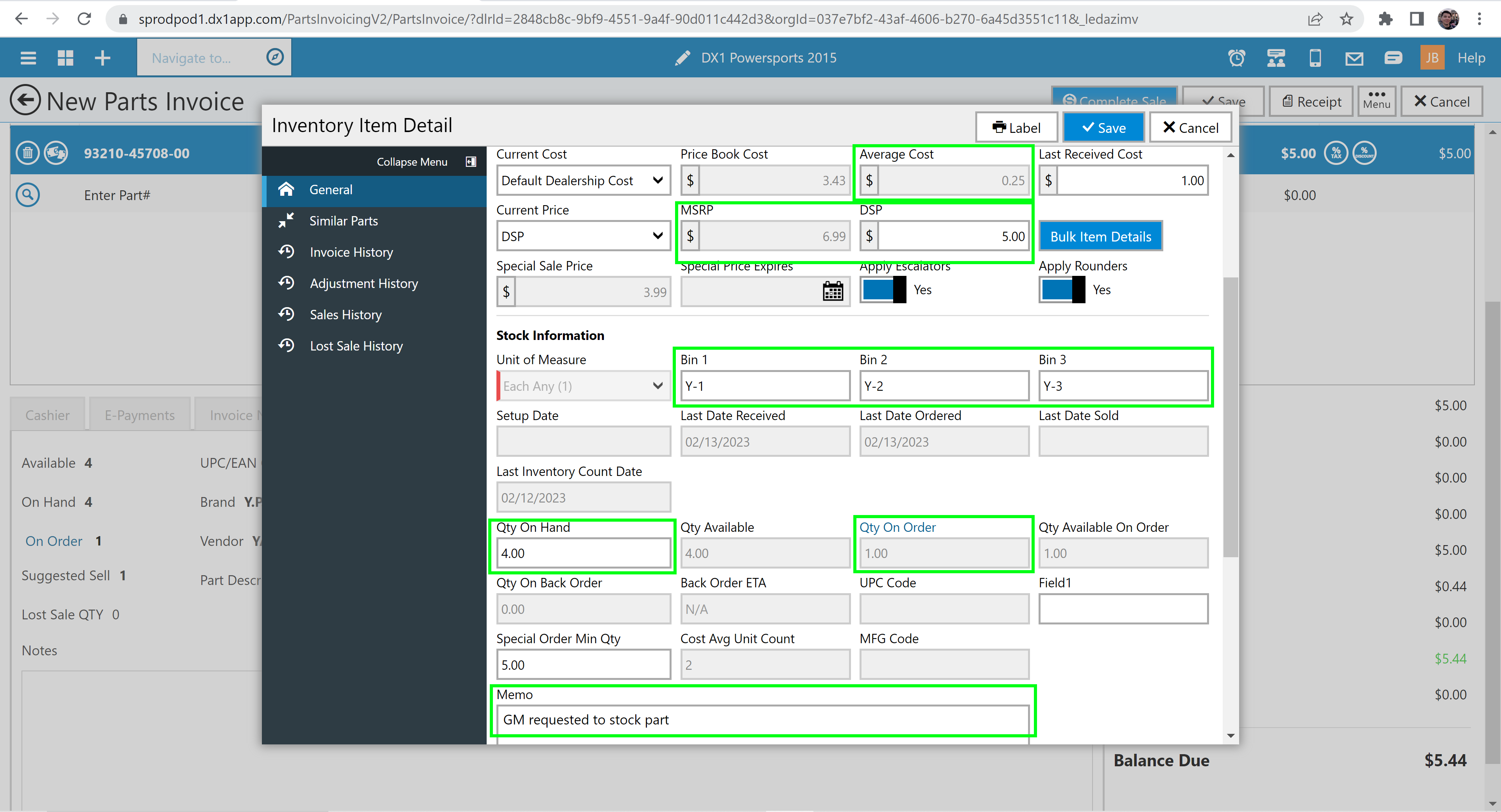Screen dimensions: 1501x812
Task: Click the Bulk Item Details button
Action: pos(1100,236)
